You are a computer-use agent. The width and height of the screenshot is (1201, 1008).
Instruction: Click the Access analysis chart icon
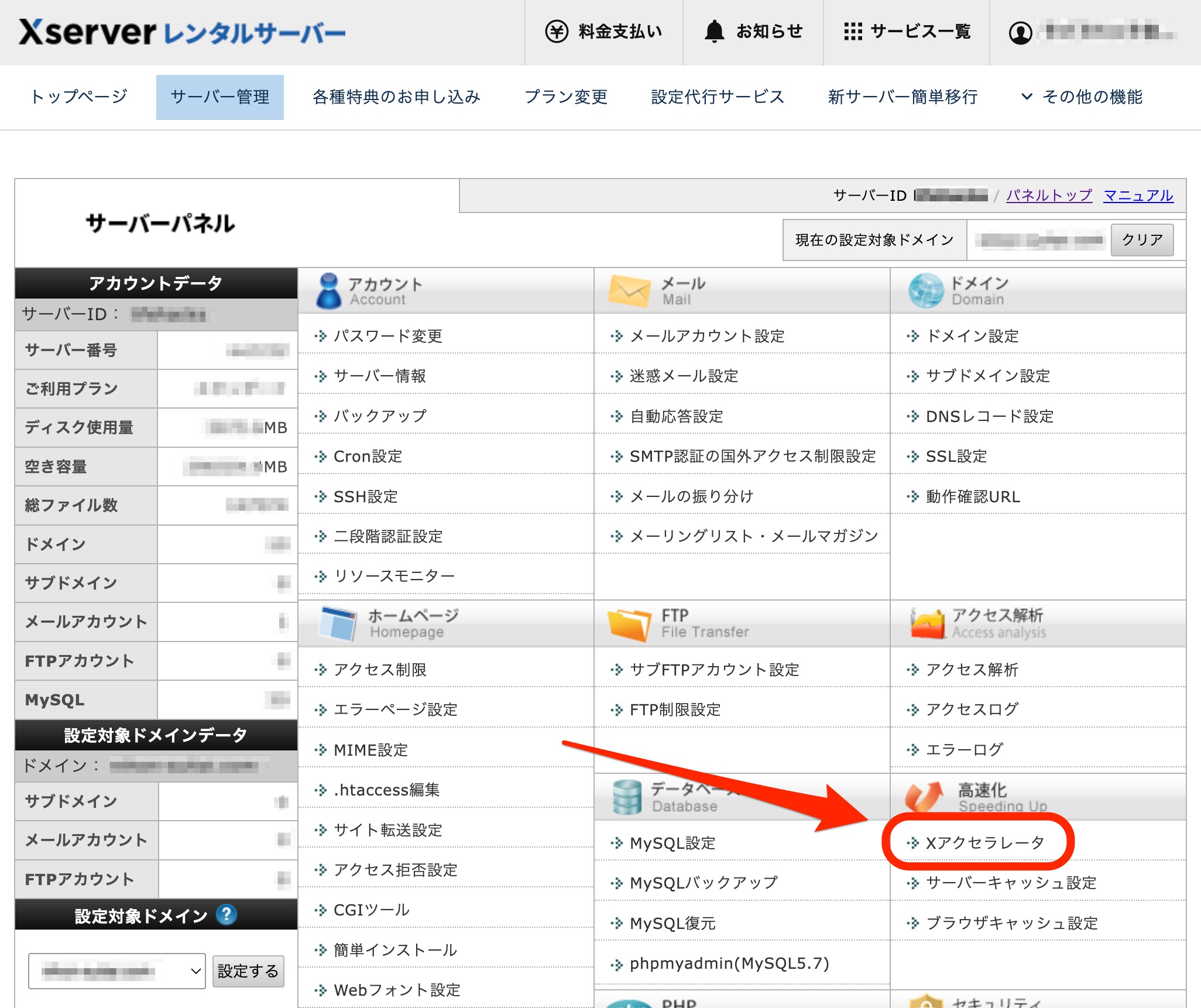click(x=928, y=623)
